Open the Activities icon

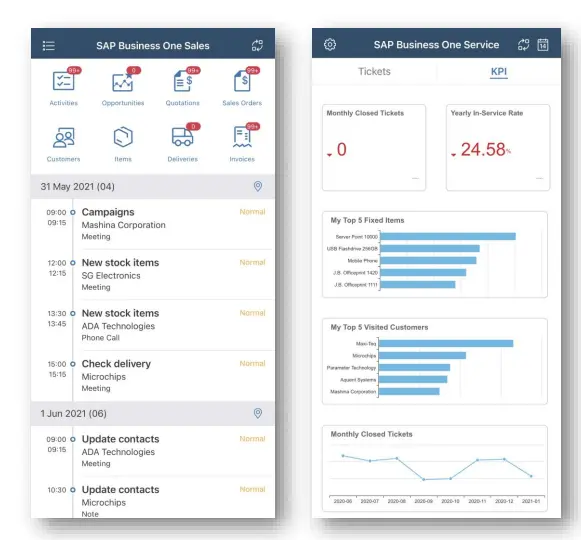[63, 81]
